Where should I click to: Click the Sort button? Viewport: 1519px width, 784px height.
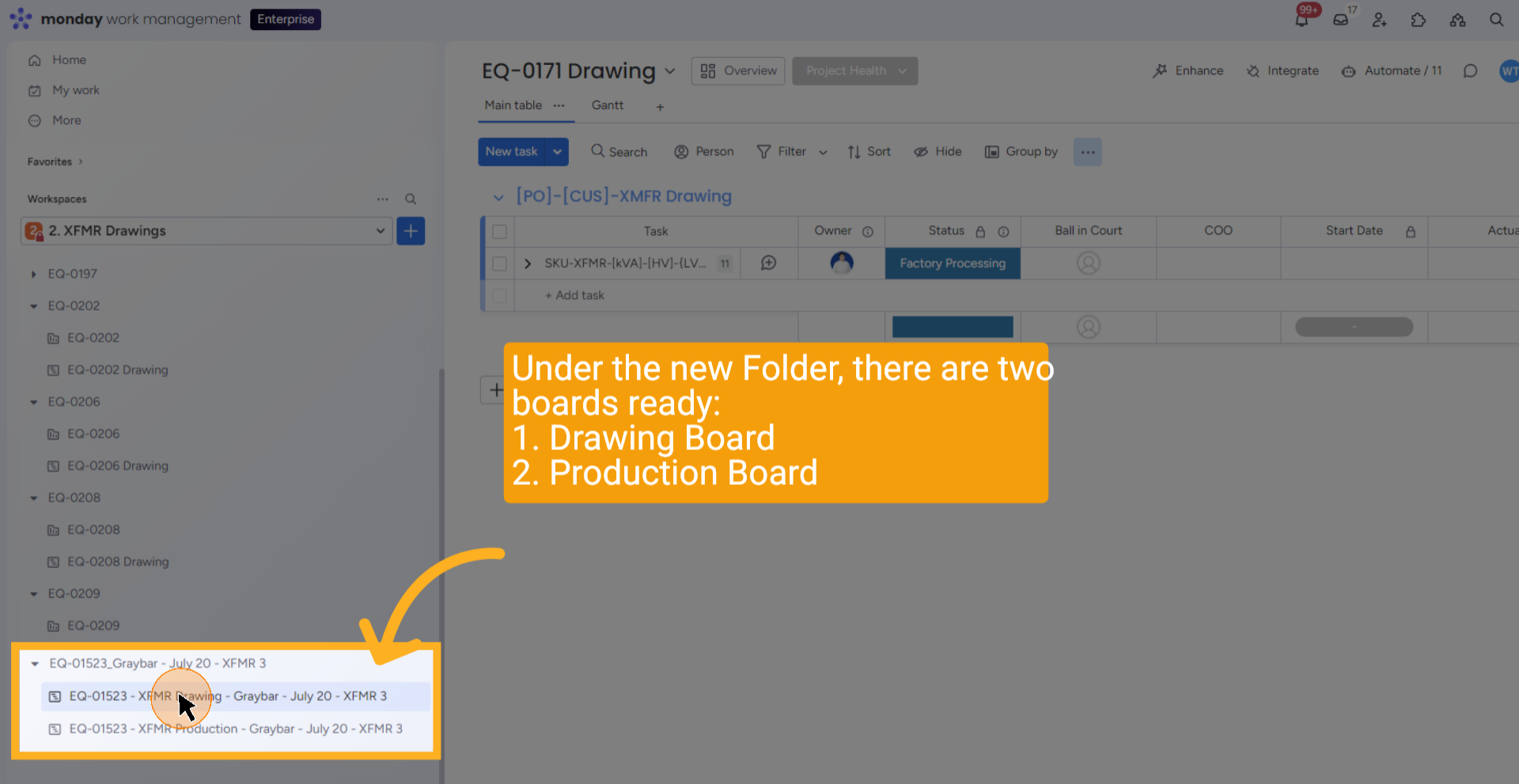(x=869, y=152)
